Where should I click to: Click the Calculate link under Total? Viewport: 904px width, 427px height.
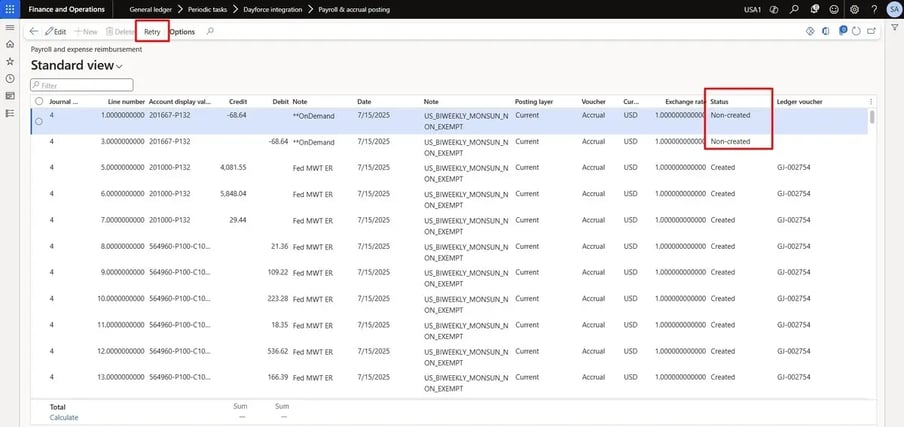[64, 417]
